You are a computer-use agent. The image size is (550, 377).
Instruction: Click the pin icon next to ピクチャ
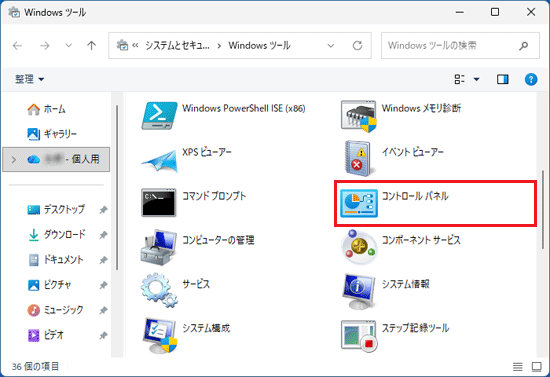pyautogui.click(x=103, y=285)
